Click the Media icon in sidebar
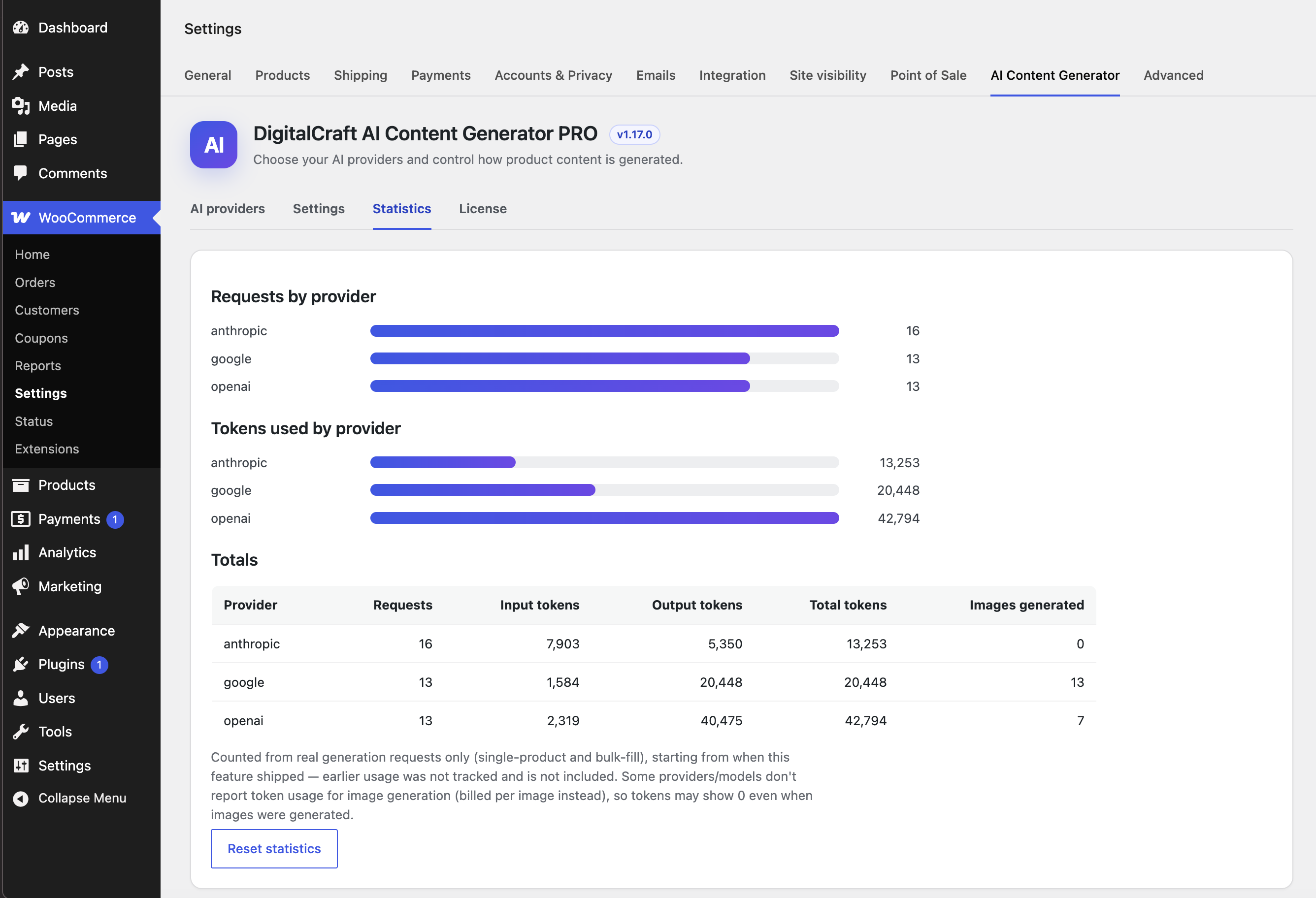The width and height of the screenshot is (1316, 898). tap(21, 106)
